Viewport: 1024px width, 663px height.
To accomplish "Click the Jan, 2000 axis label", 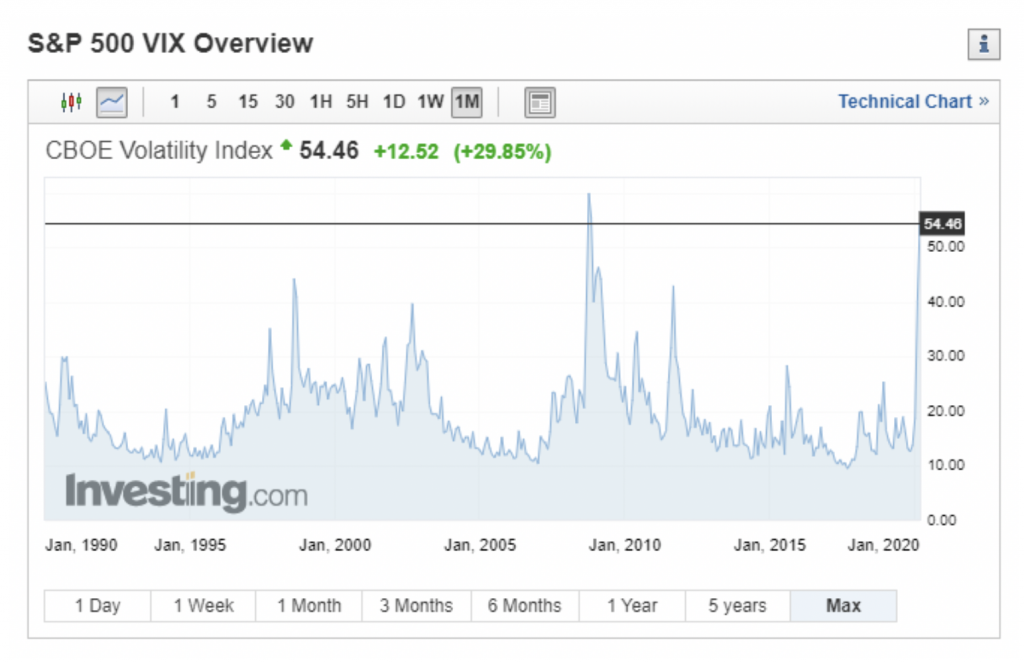I will 335,545.
